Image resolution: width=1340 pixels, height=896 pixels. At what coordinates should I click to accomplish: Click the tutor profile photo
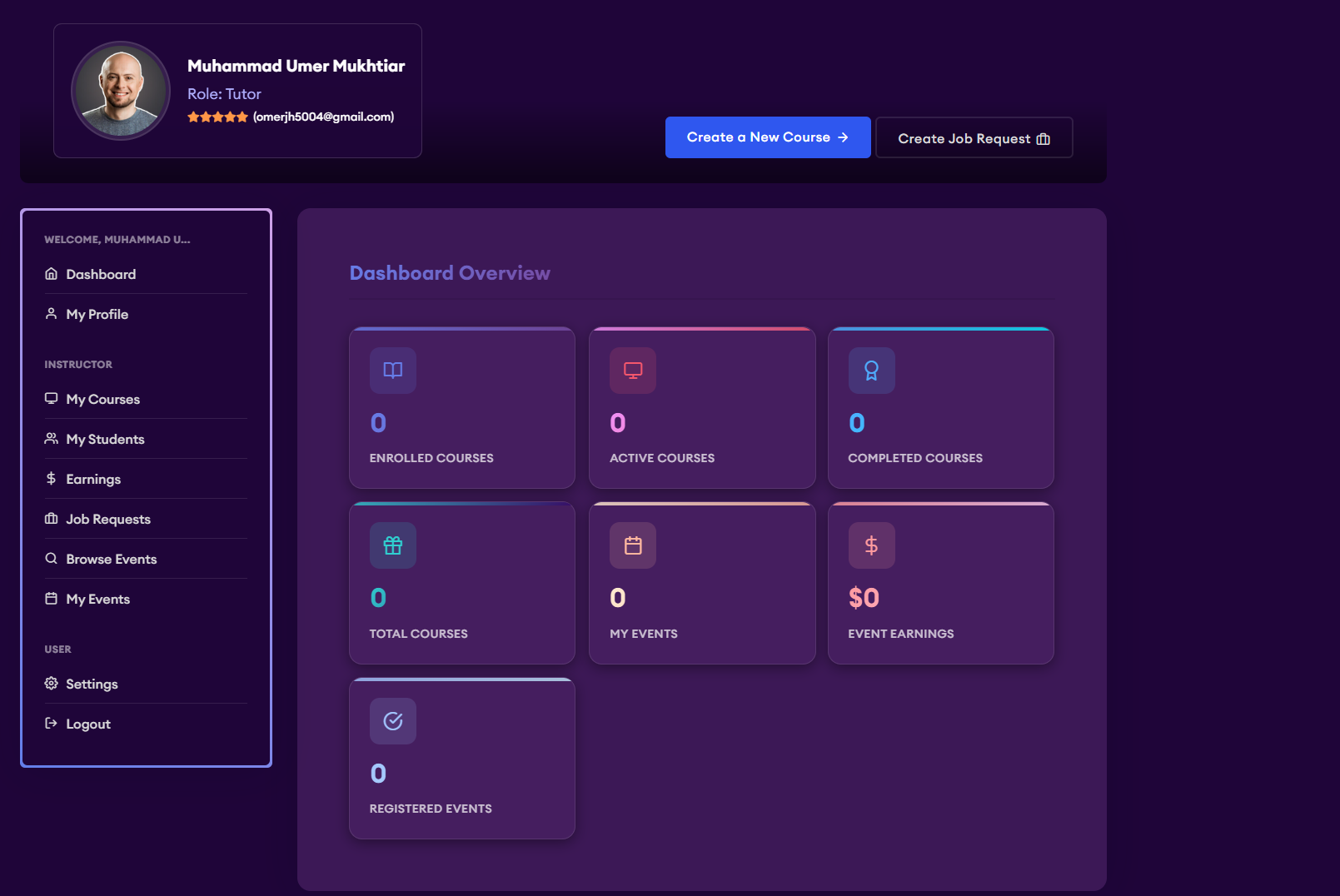121,91
